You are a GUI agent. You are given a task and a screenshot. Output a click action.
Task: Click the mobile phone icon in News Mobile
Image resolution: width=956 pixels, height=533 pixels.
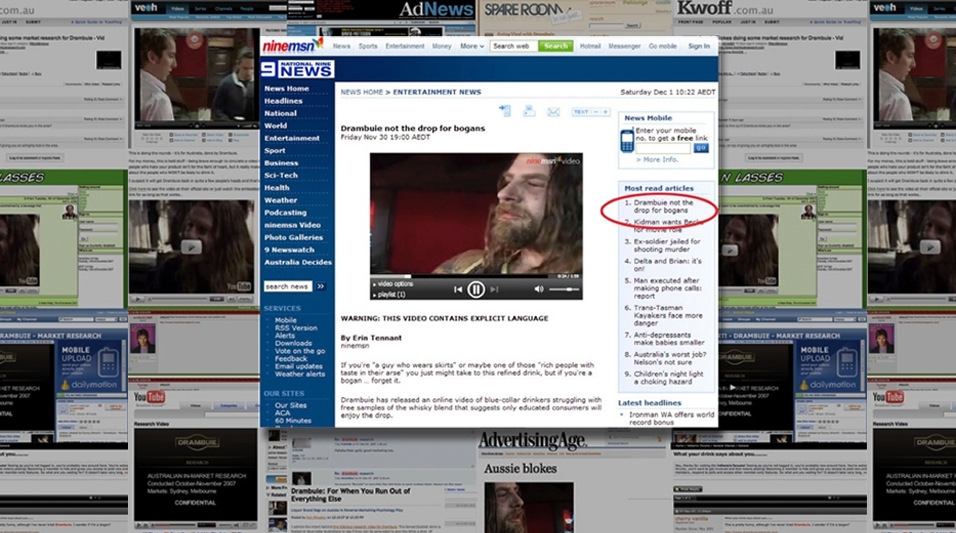tap(627, 141)
